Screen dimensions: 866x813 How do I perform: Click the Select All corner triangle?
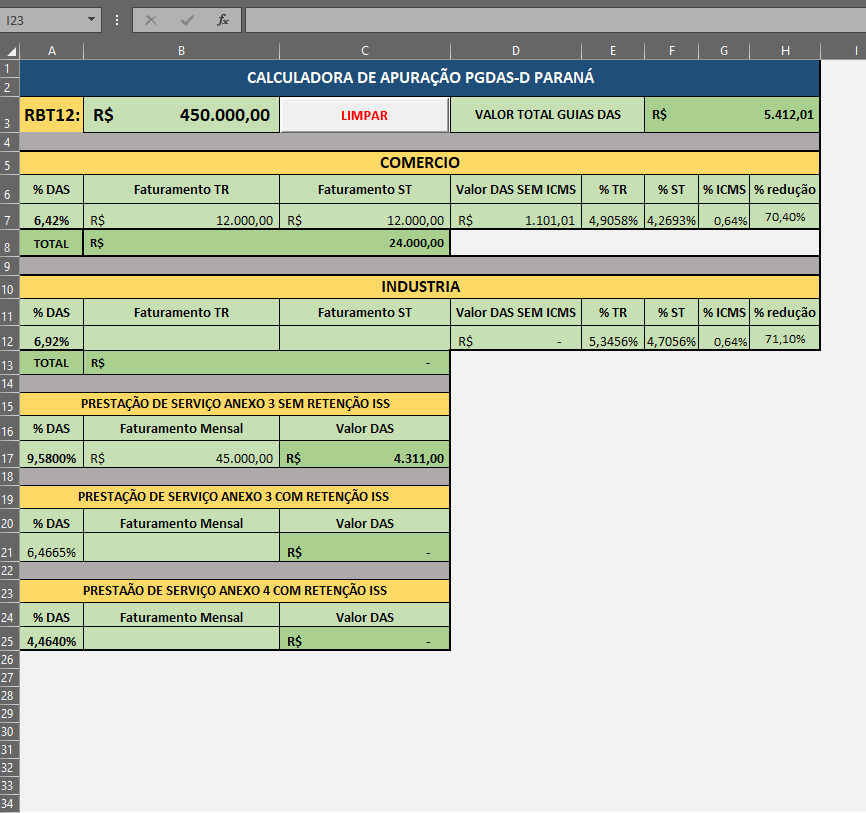[10, 51]
